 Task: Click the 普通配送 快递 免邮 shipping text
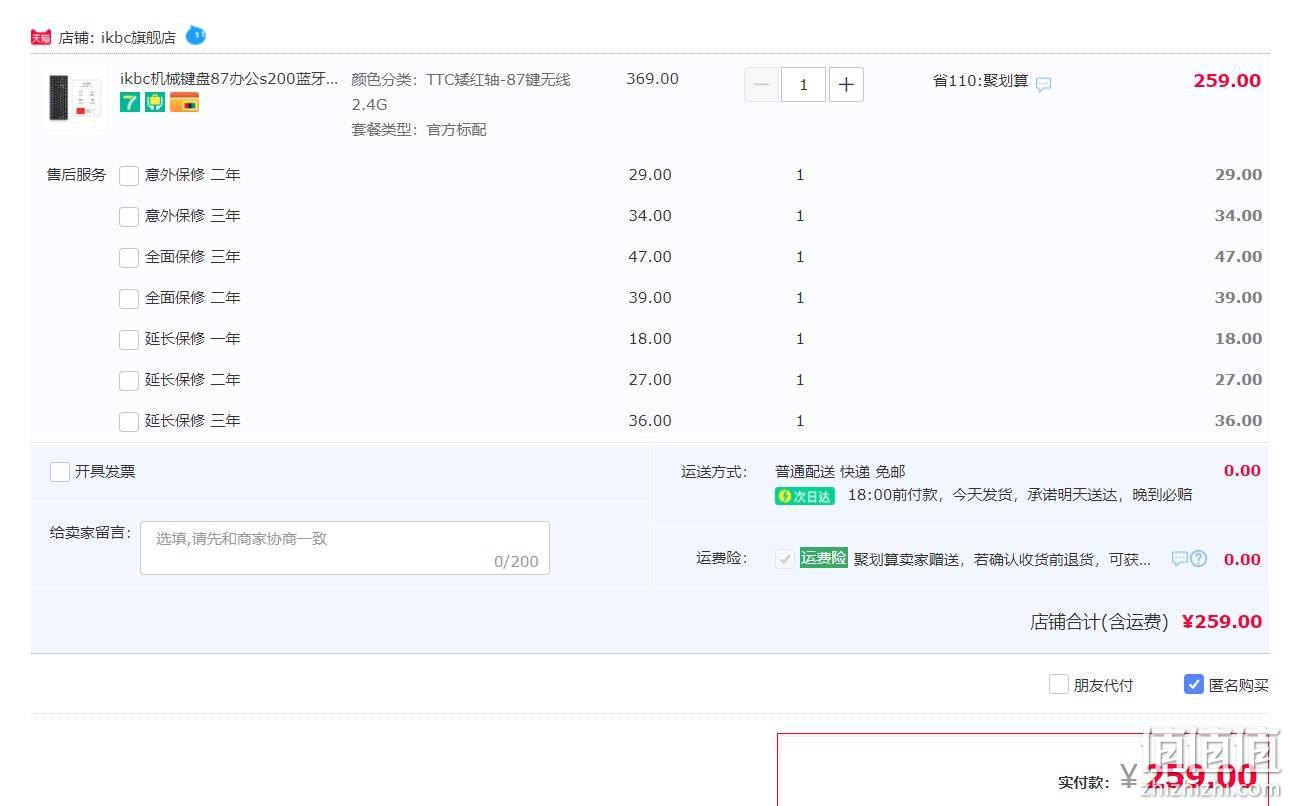(840, 472)
